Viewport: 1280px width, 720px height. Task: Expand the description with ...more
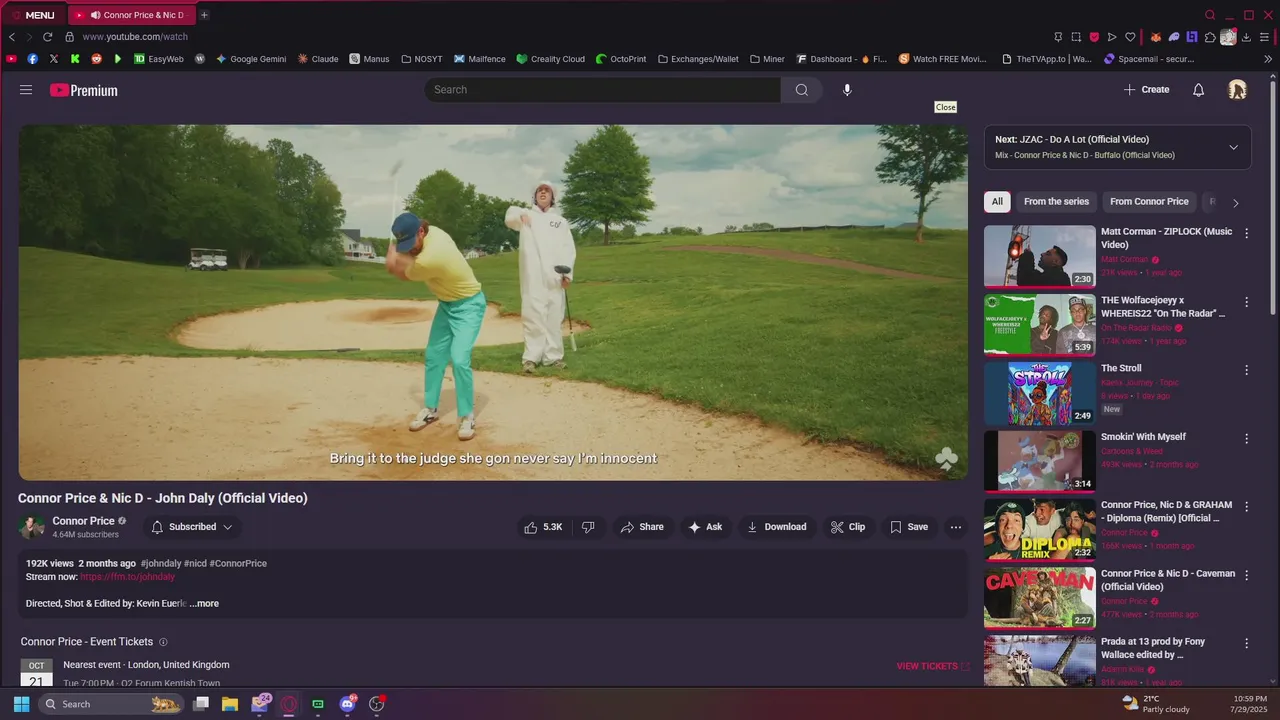(x=204, y=604)
